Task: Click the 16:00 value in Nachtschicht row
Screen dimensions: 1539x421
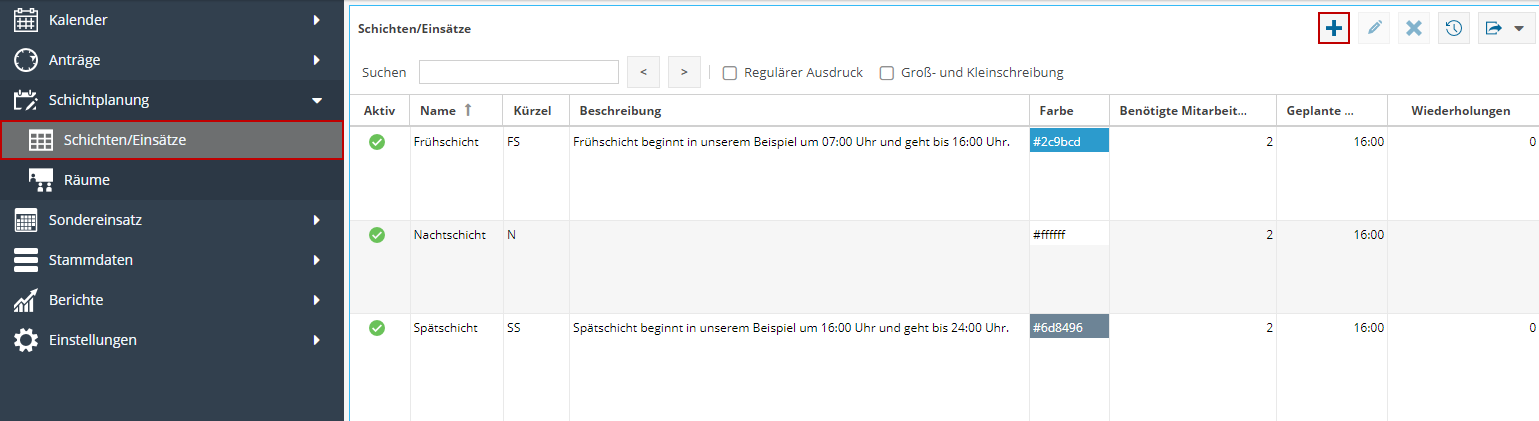Action: point(1370,235)
